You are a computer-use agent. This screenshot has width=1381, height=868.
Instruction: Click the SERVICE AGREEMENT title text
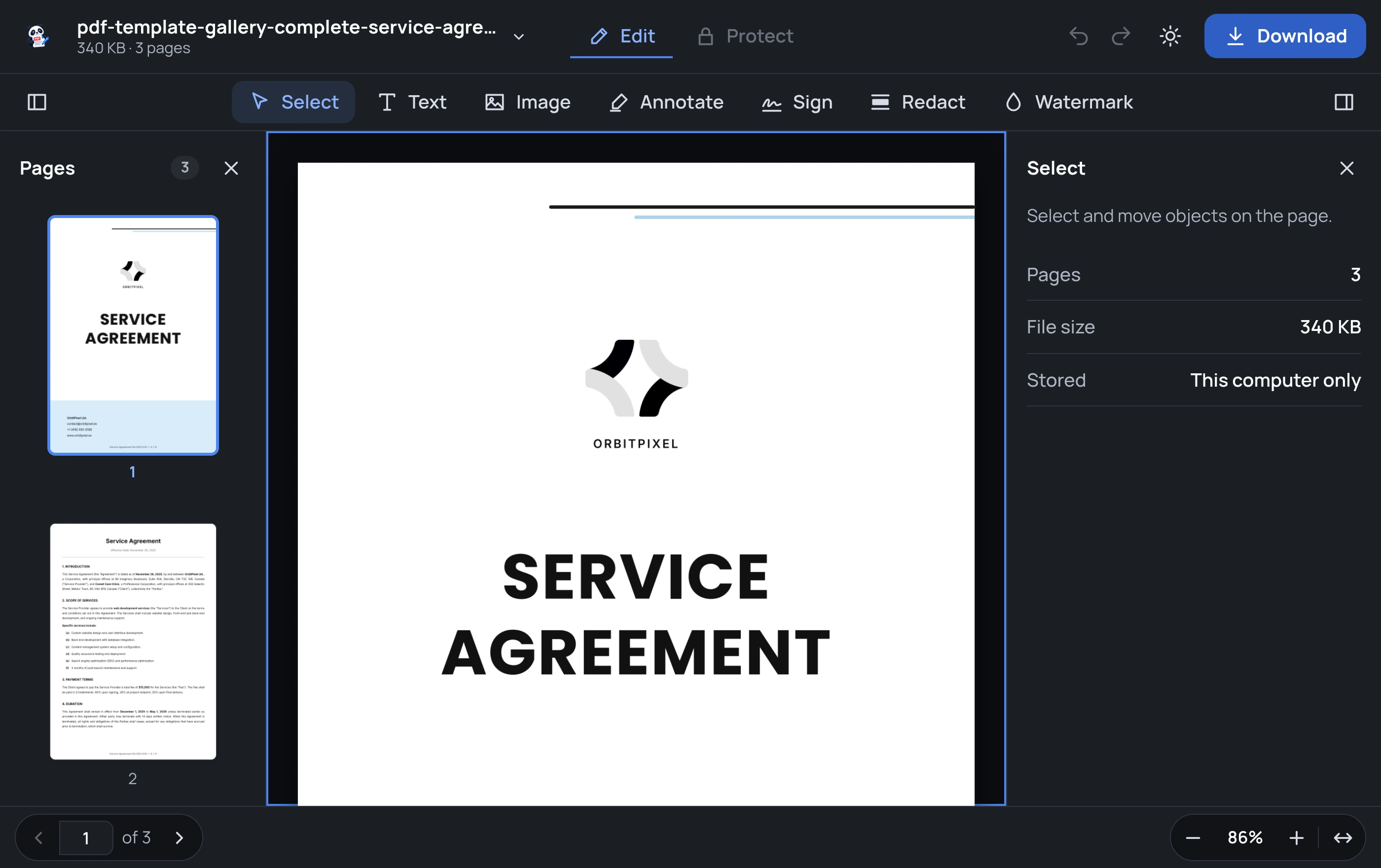point(635,615)
